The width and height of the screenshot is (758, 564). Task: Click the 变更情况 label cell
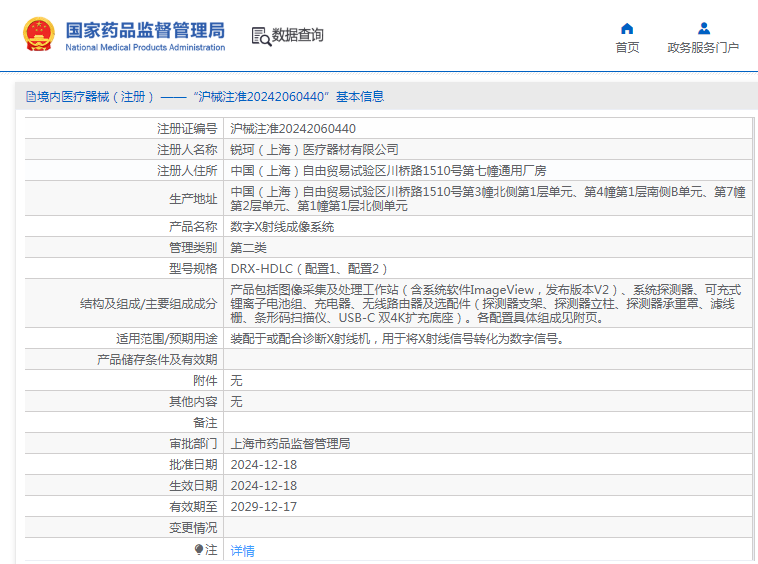[x=193, y=528]
